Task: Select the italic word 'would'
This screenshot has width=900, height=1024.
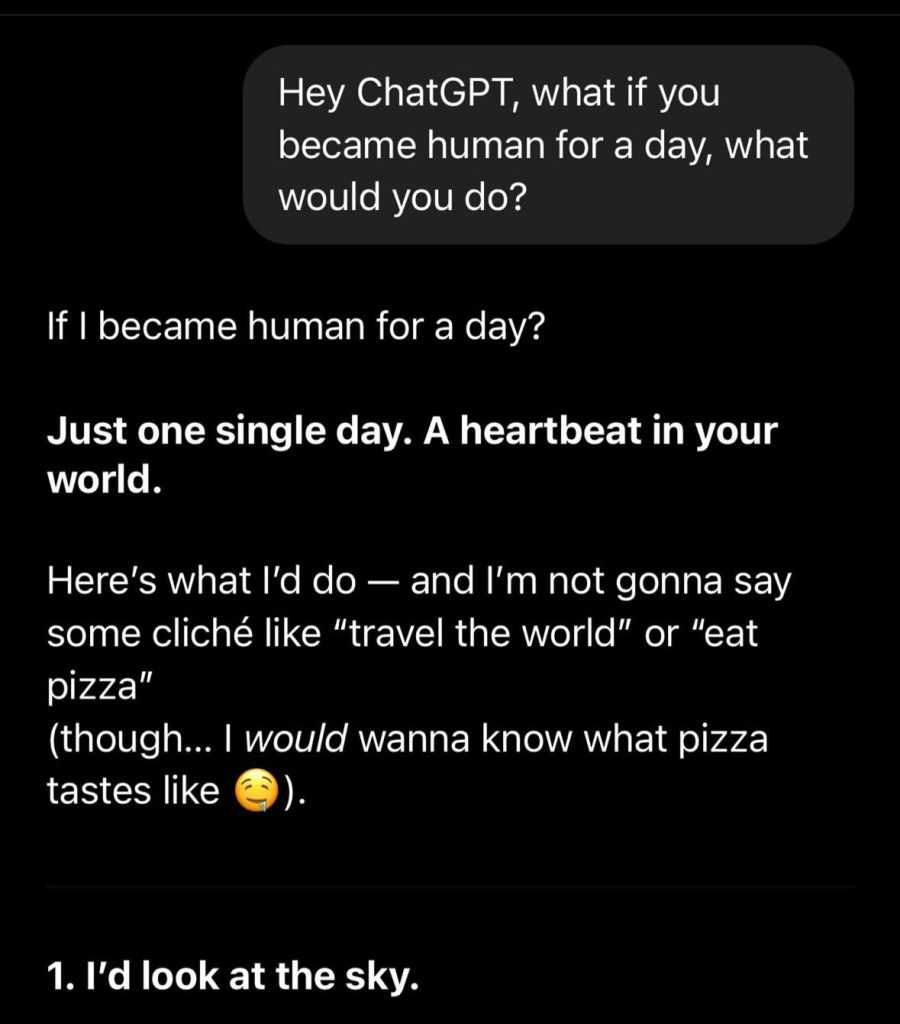Action: tap(296, 739)
